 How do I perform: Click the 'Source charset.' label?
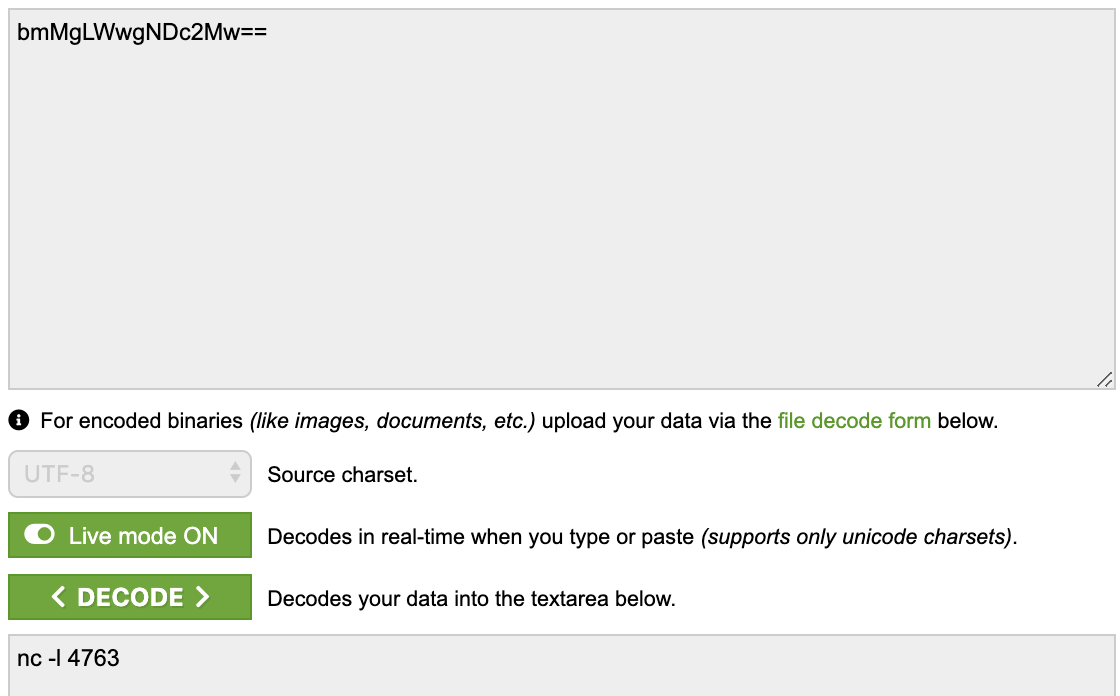point(342,474)
